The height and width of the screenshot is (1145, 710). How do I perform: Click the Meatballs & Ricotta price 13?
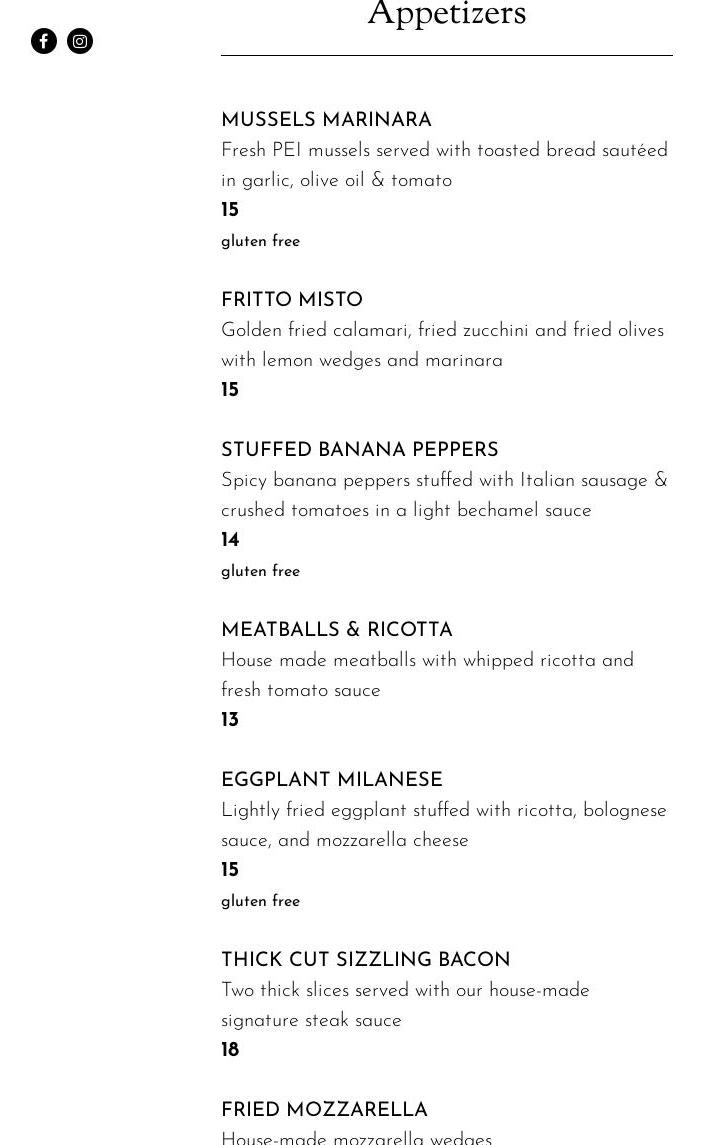pyautogui.click(x=230, y=721)
